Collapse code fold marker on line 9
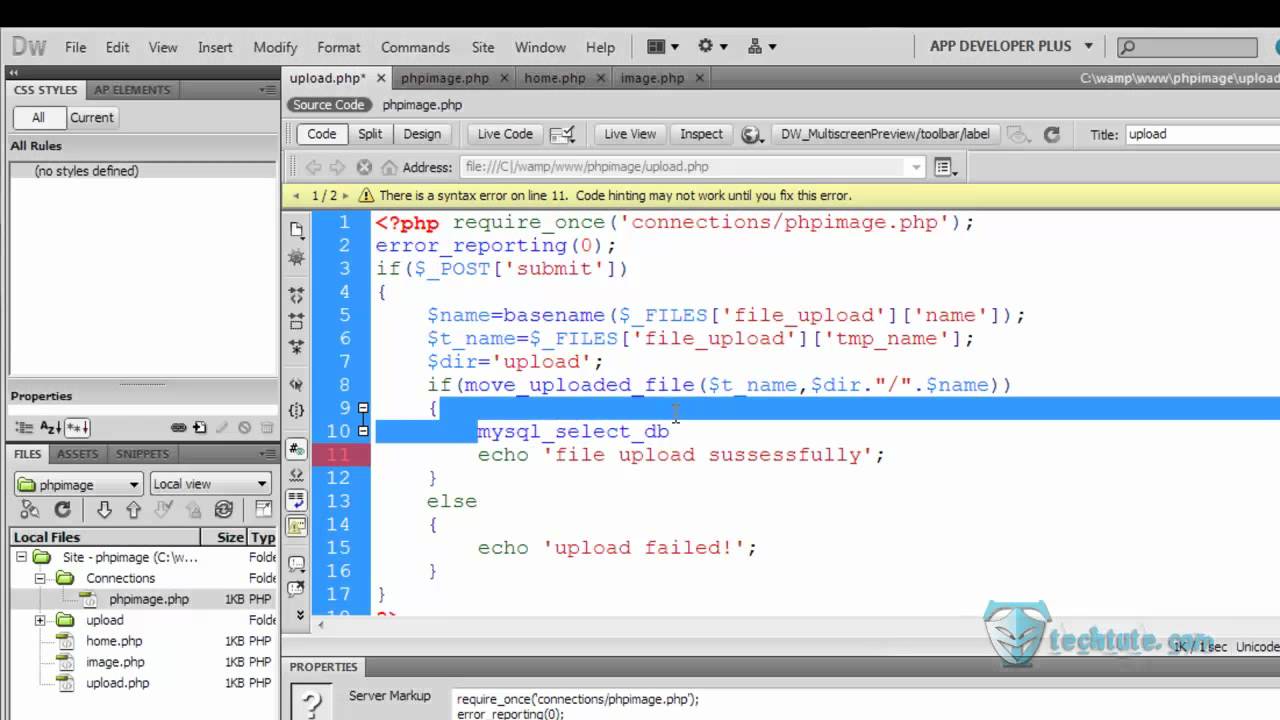1280x720 pixels. click(x=363, y=408)
